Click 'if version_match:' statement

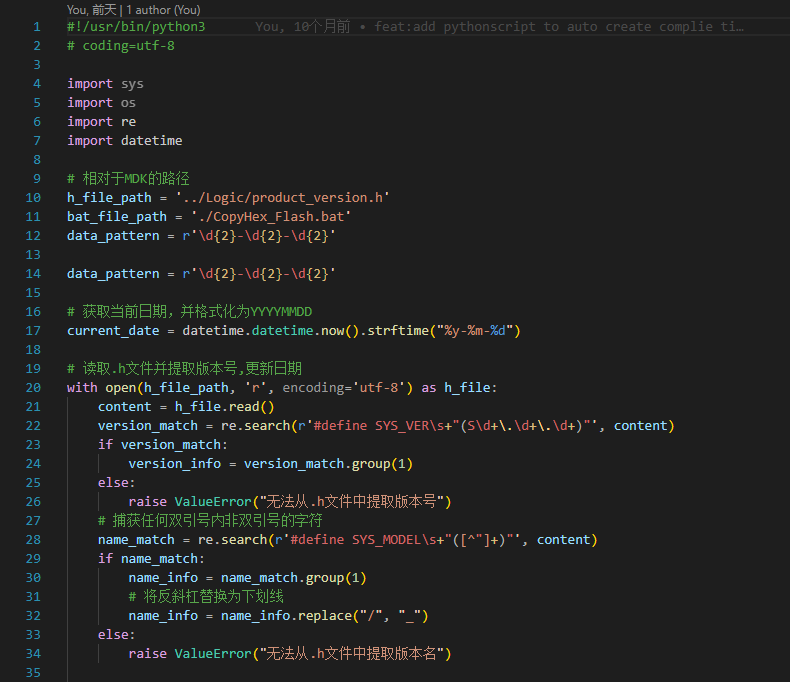pos(163,445)
